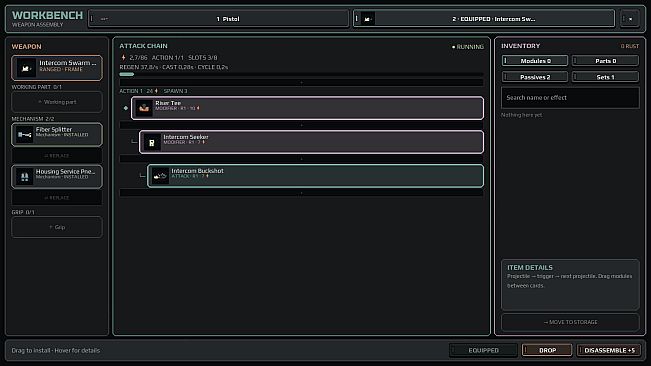Click Move to Storage button

570,322
